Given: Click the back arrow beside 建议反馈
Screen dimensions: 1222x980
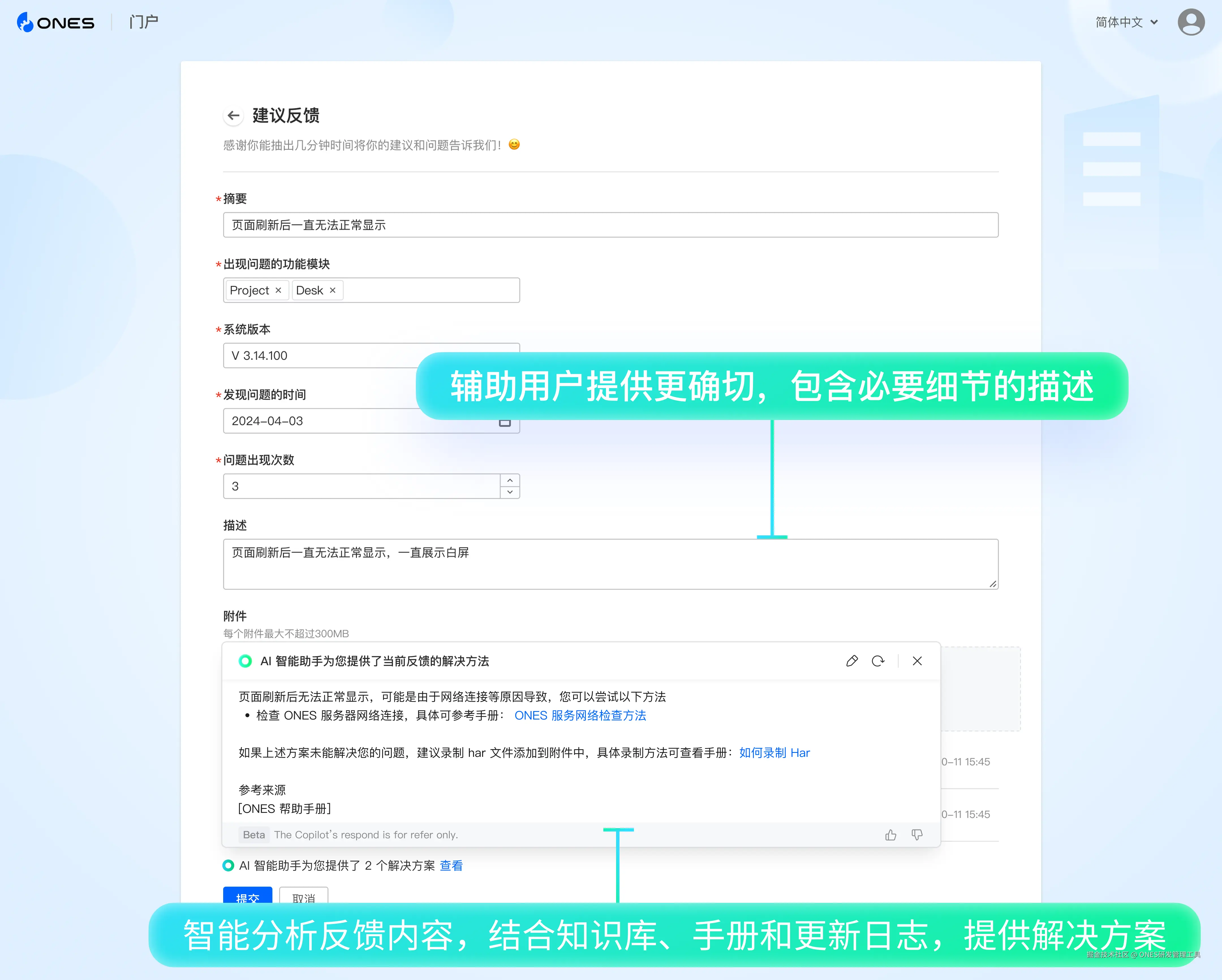Looking at the screenshot, I should tap(233, 116).
